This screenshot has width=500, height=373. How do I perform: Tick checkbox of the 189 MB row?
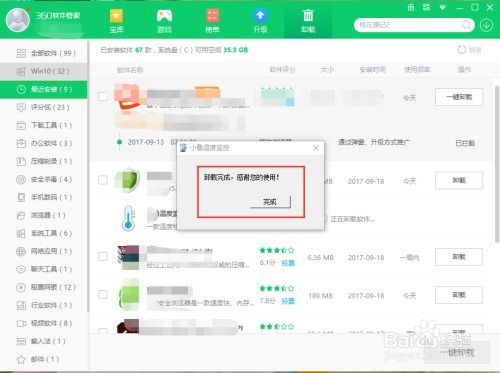(103, 294)
